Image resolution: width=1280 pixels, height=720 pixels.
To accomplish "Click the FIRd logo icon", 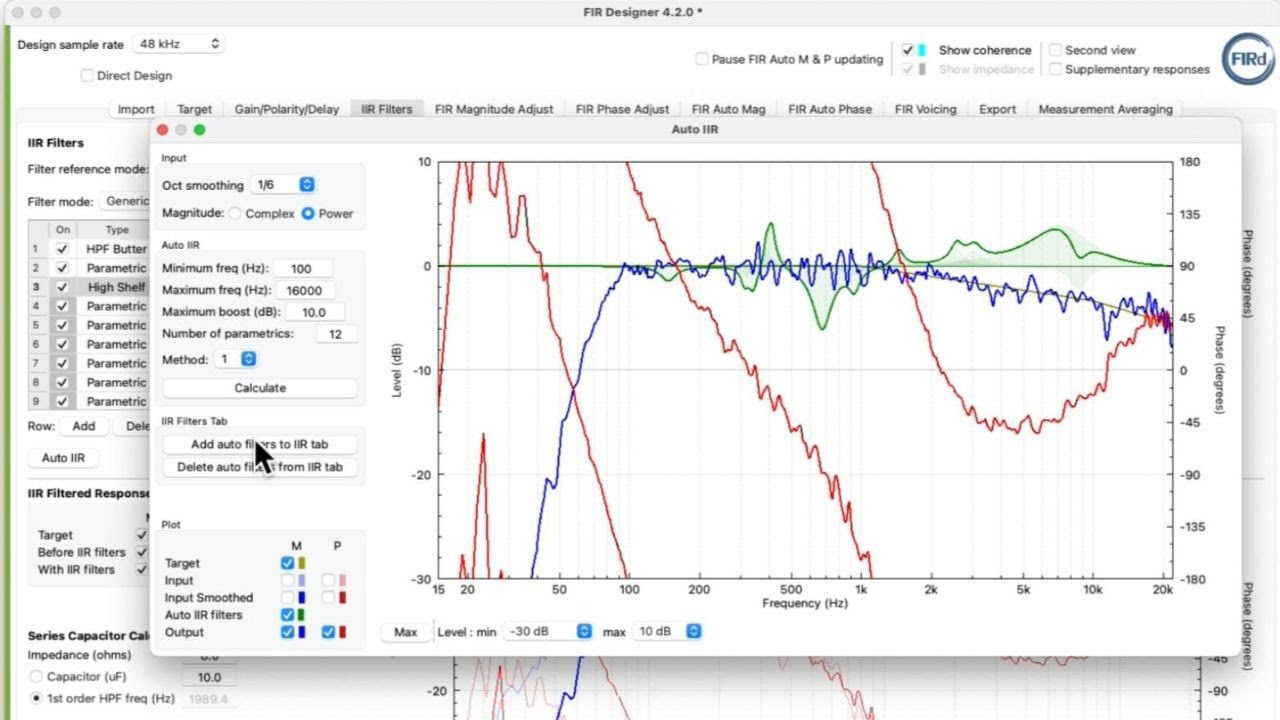I will click(1248, 59).
